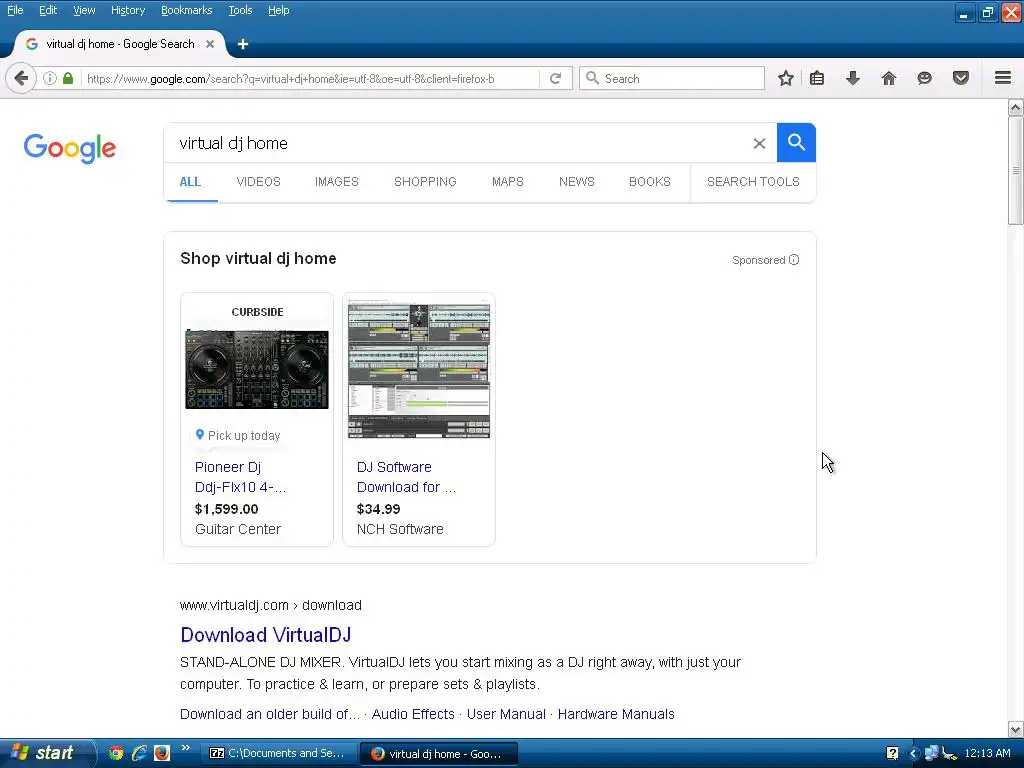Launch Chrome from quick launch bar
The width and height of the screenshot is (1024, 768).
116,753
